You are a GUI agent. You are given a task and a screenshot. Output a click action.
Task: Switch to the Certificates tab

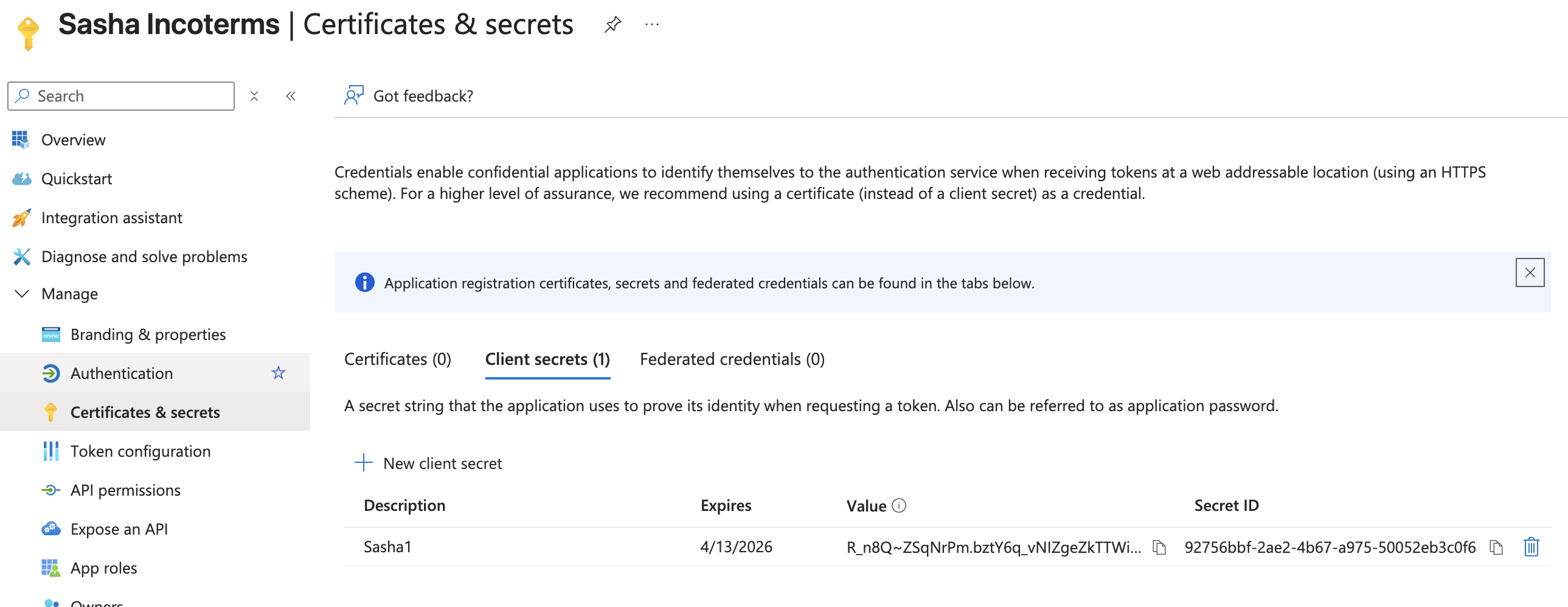(x=397, y=359)
